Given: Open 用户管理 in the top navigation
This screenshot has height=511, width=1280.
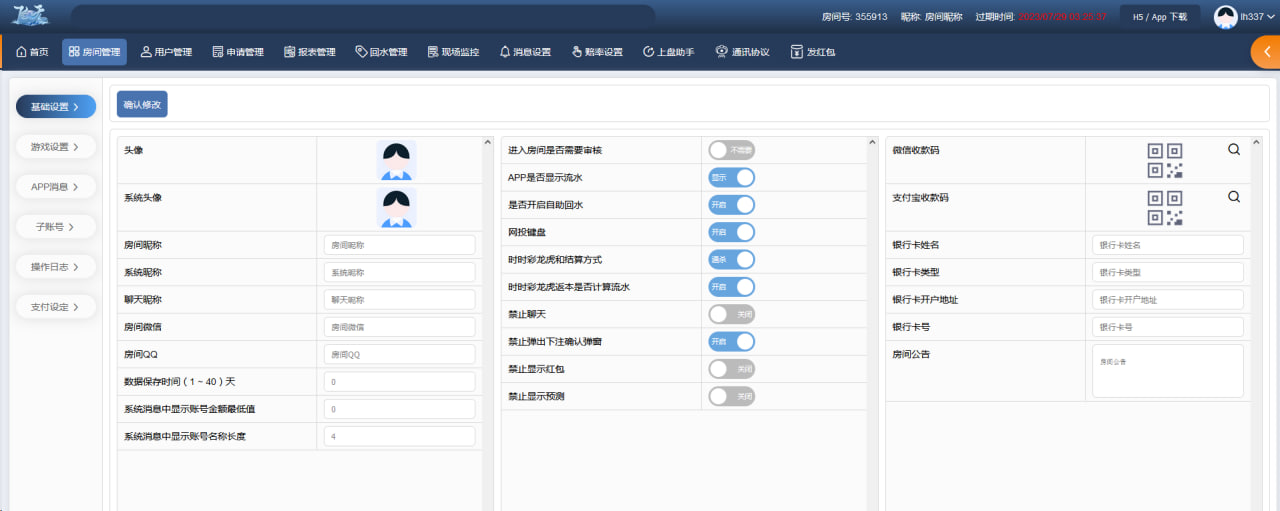Looking at the screenshot, I should 166,52.
